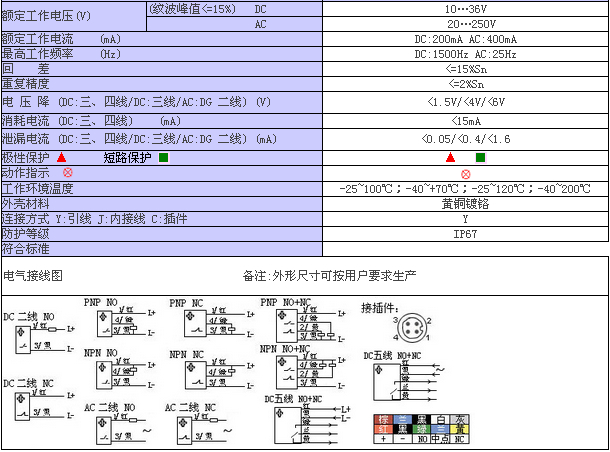The width and height of the screenshot is (610, 452).
Task: Click the '外壳材料' row label
Action: click(x=26, y=204)
